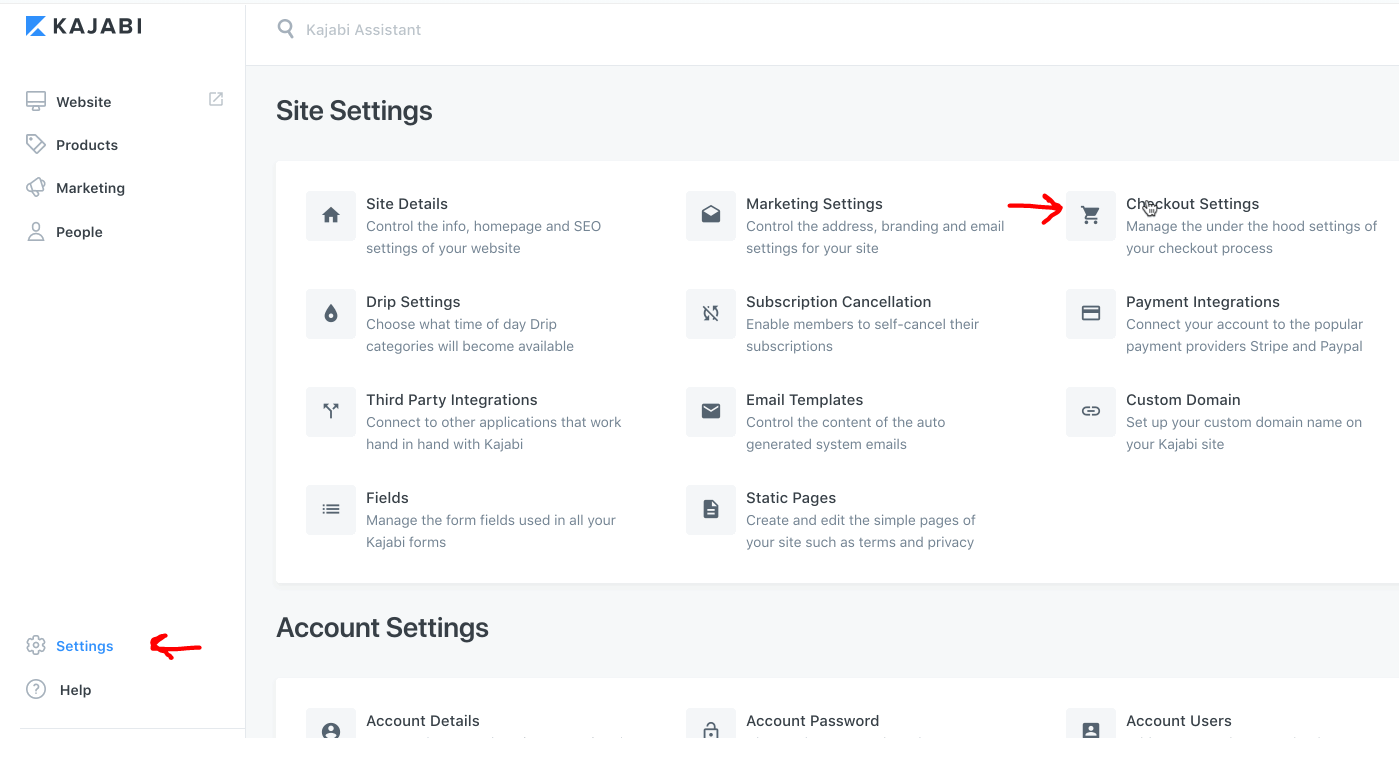This screenshot has height=765, width=1399.
Task: Click the Subscription Cancellation sync icon
Action: click(711, 313)
